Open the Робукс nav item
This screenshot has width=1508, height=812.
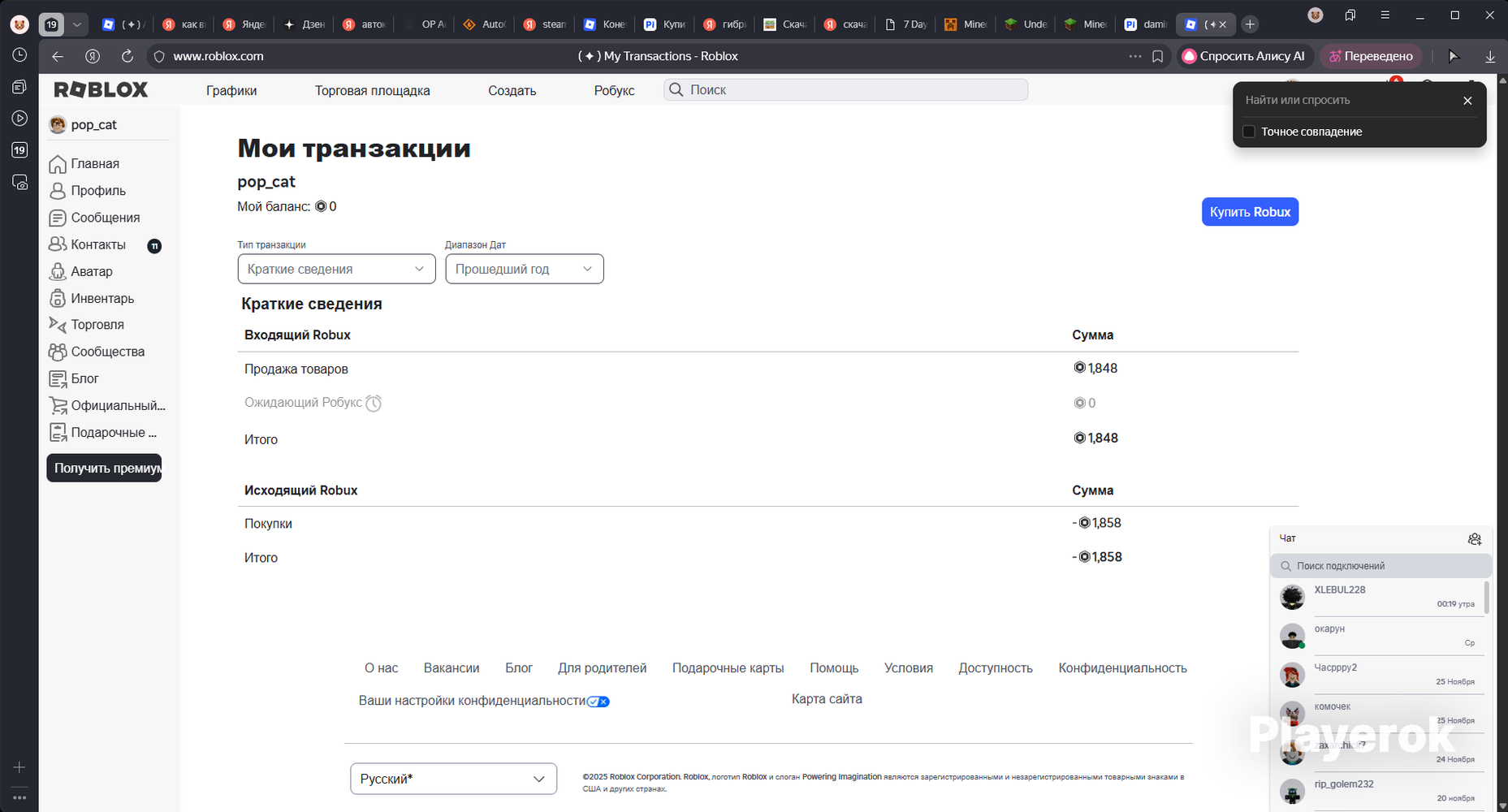coord(614,90)
